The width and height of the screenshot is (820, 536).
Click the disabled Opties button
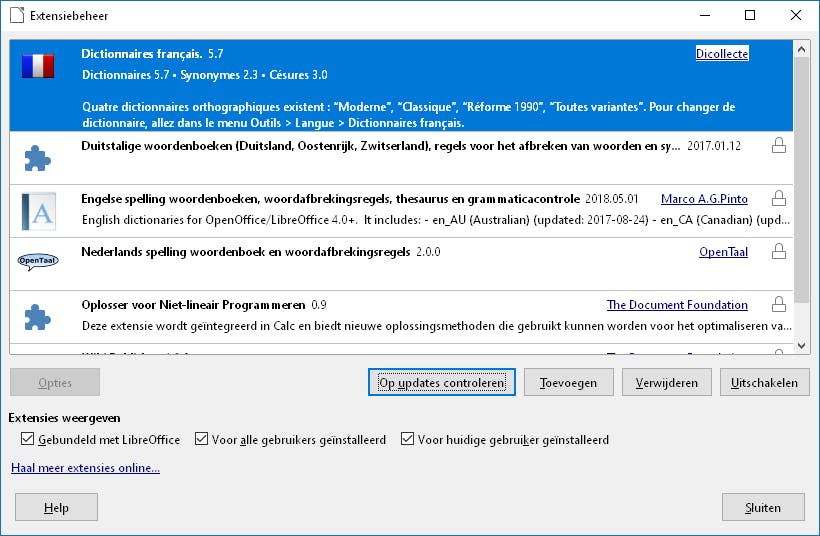[x=54, y=382]
